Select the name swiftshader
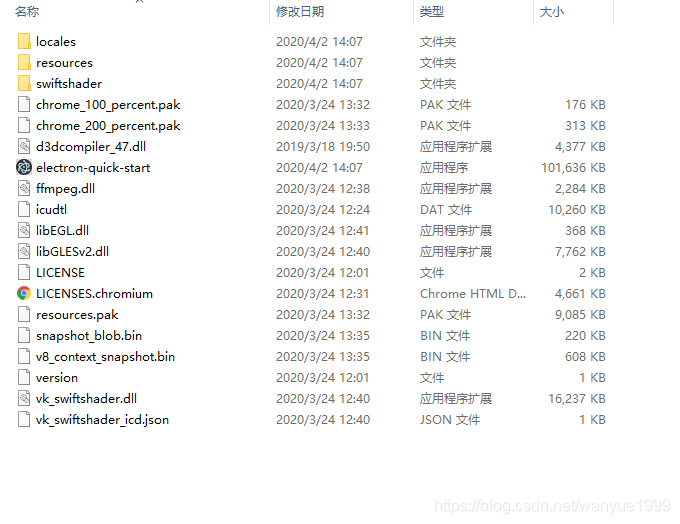This screenshot has height=524, width=680. coord(69,84)
